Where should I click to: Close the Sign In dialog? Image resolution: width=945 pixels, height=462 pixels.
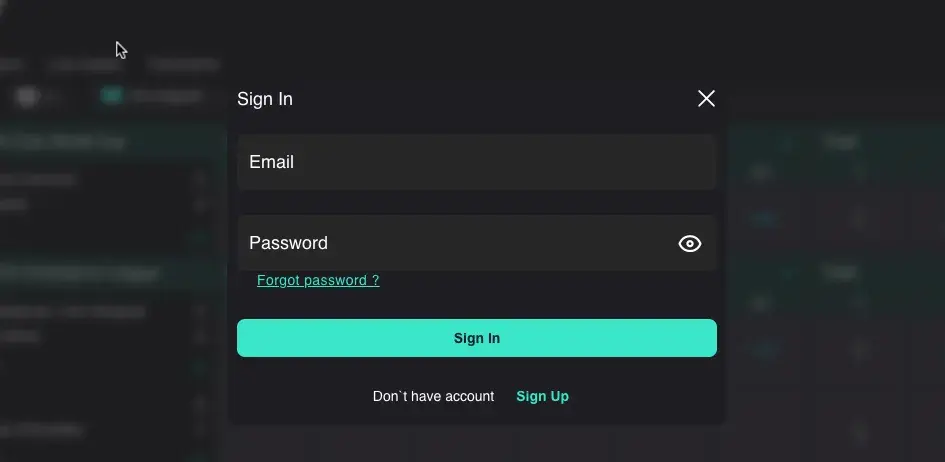pos(706,98)
